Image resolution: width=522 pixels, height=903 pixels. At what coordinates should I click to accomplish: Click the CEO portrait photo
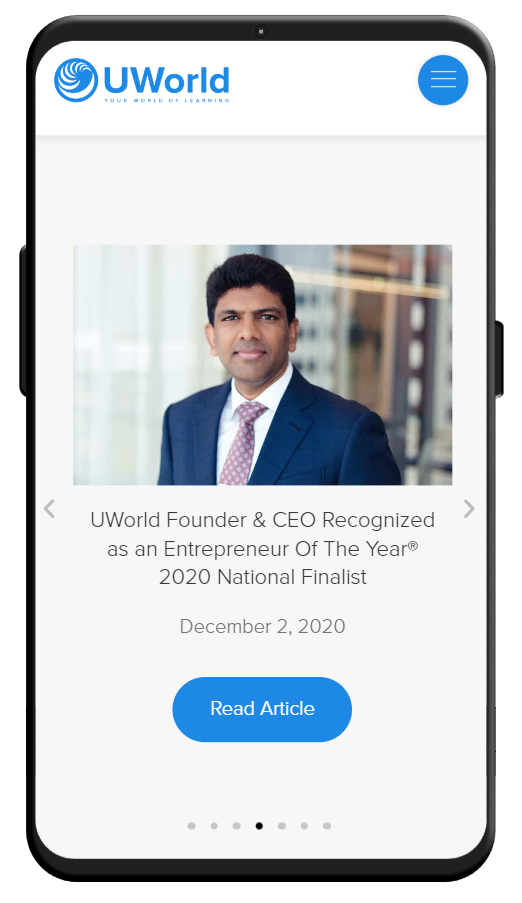(263, 365)
